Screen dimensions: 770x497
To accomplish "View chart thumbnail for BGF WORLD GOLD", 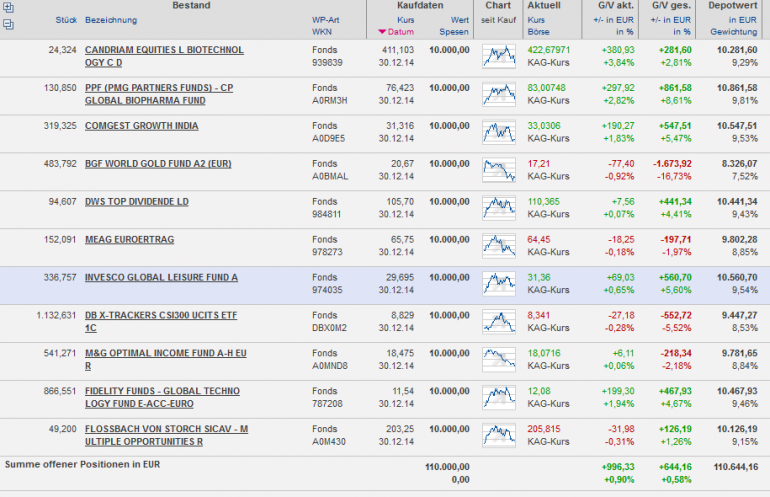I will pos(499,170).
